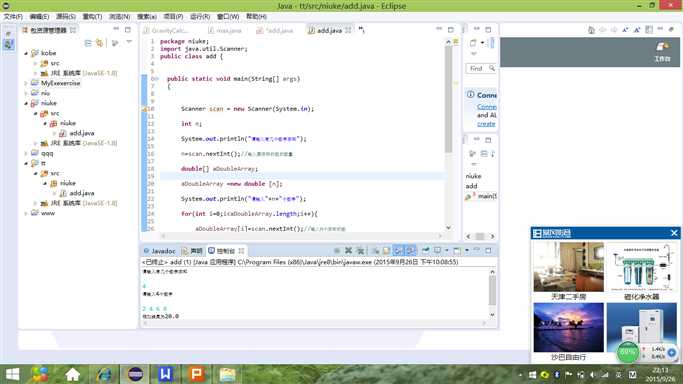Image resolution: width=683 pixels, height=384 pixels.
Task: Toggle Link with Editor in Package Explorer
Action: click(x=100, y=43)
